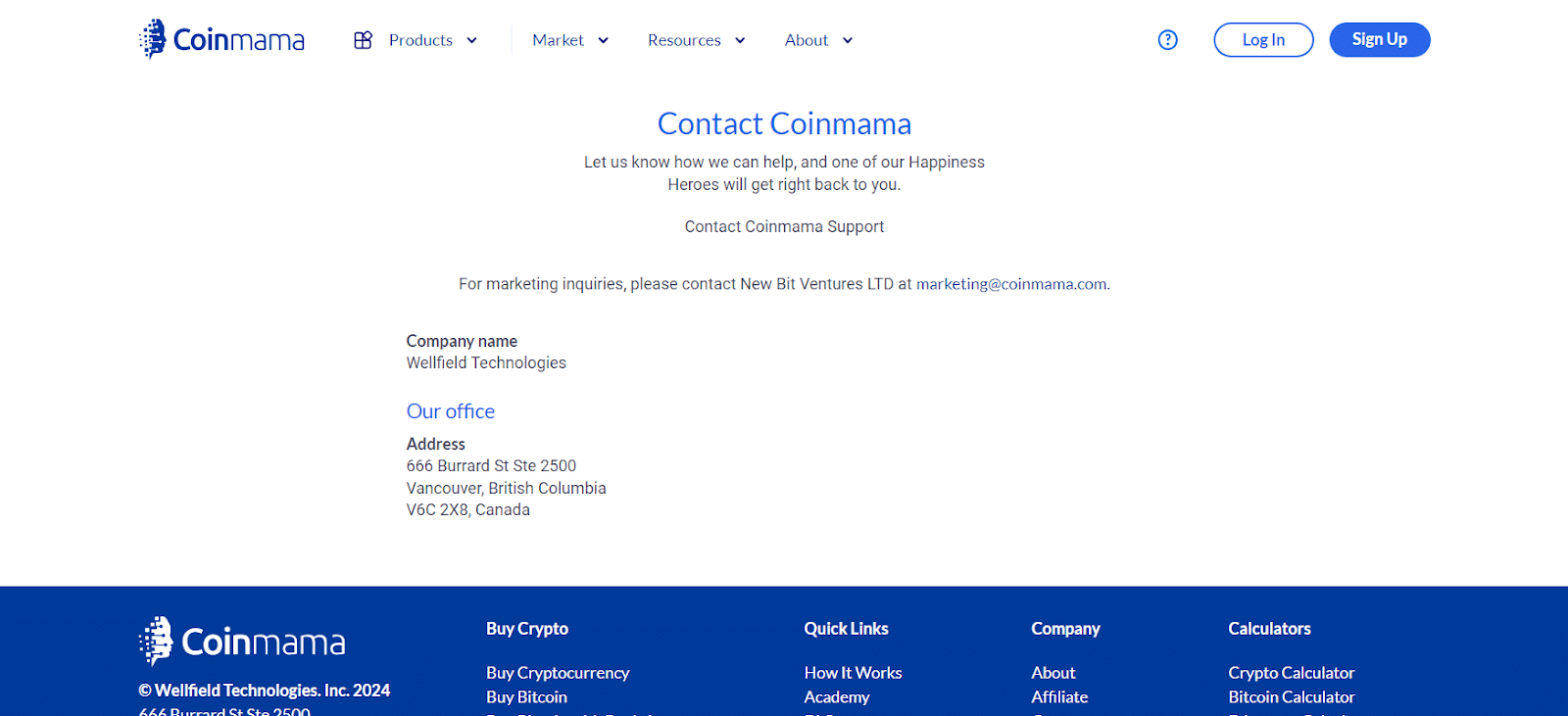Click the Coinmama logo in header
Image resolution: width=1568 pixels, height=716 pixels.
(x=221, y=39)
